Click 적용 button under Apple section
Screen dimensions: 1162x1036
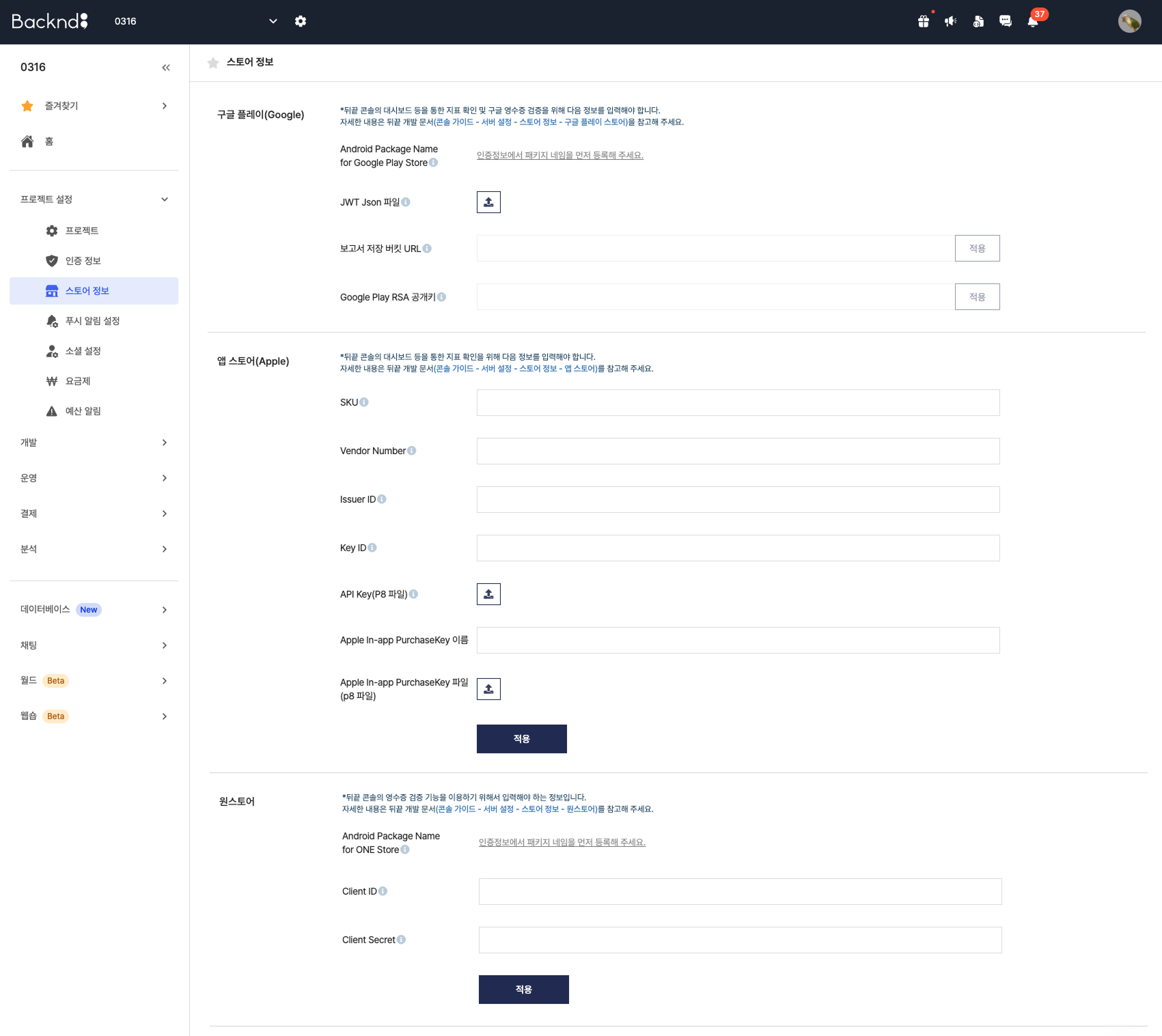click(x=521, y=739)
